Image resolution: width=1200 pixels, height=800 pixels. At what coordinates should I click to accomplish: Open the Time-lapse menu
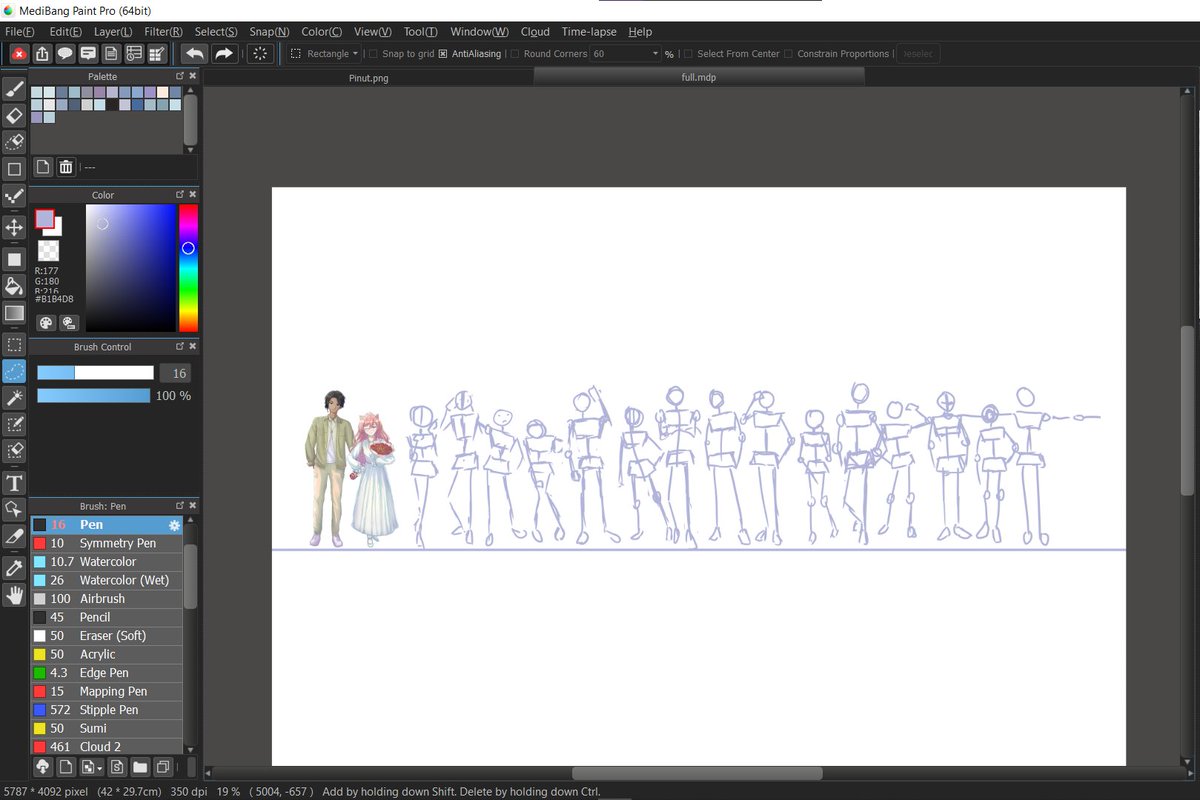[589, 32]
